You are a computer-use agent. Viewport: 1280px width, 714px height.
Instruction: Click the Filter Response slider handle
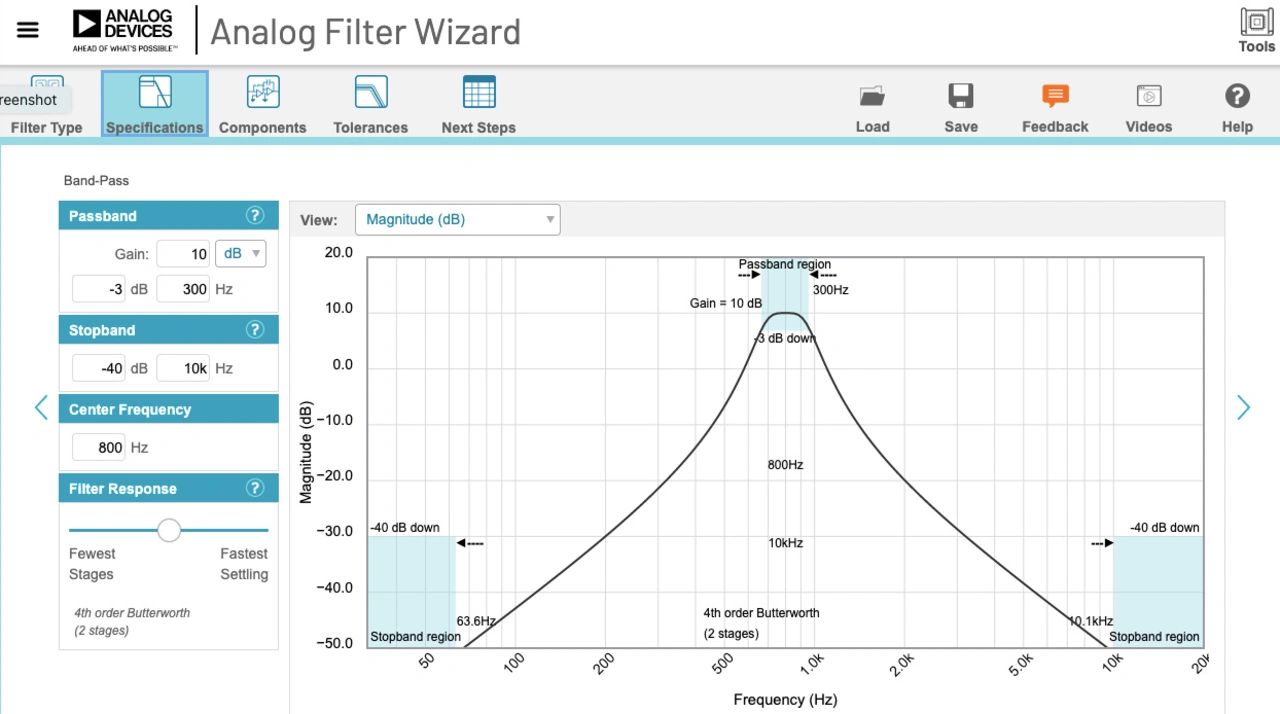pyautogui.click(x=169, y=530)
